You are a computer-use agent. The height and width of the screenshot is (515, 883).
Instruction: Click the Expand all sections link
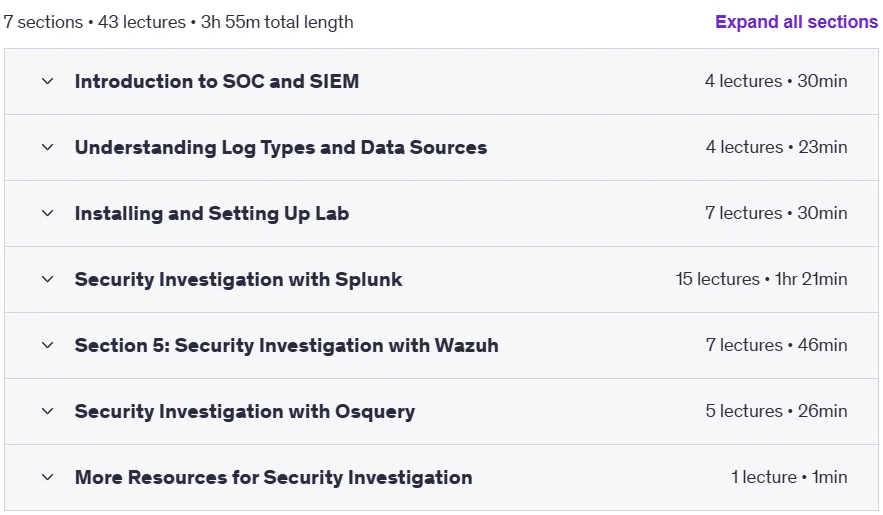(796, 22)
